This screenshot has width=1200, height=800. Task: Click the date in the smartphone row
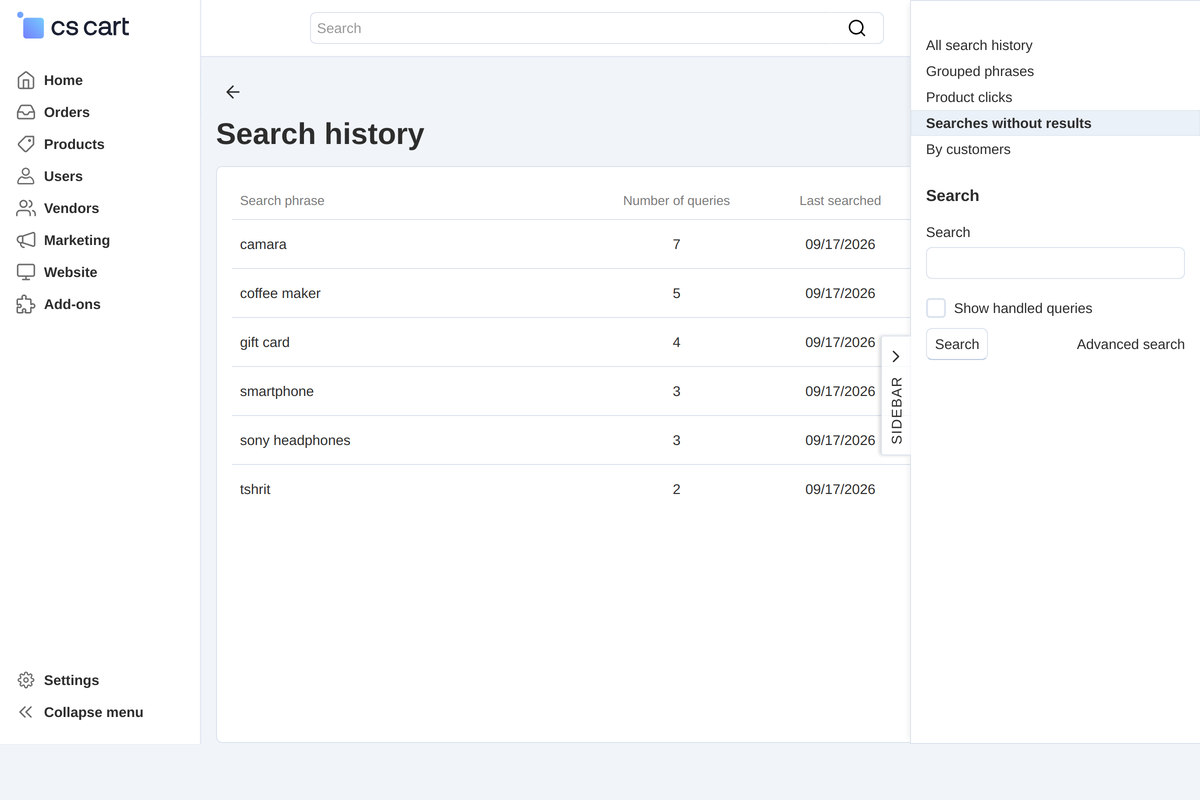840,391
